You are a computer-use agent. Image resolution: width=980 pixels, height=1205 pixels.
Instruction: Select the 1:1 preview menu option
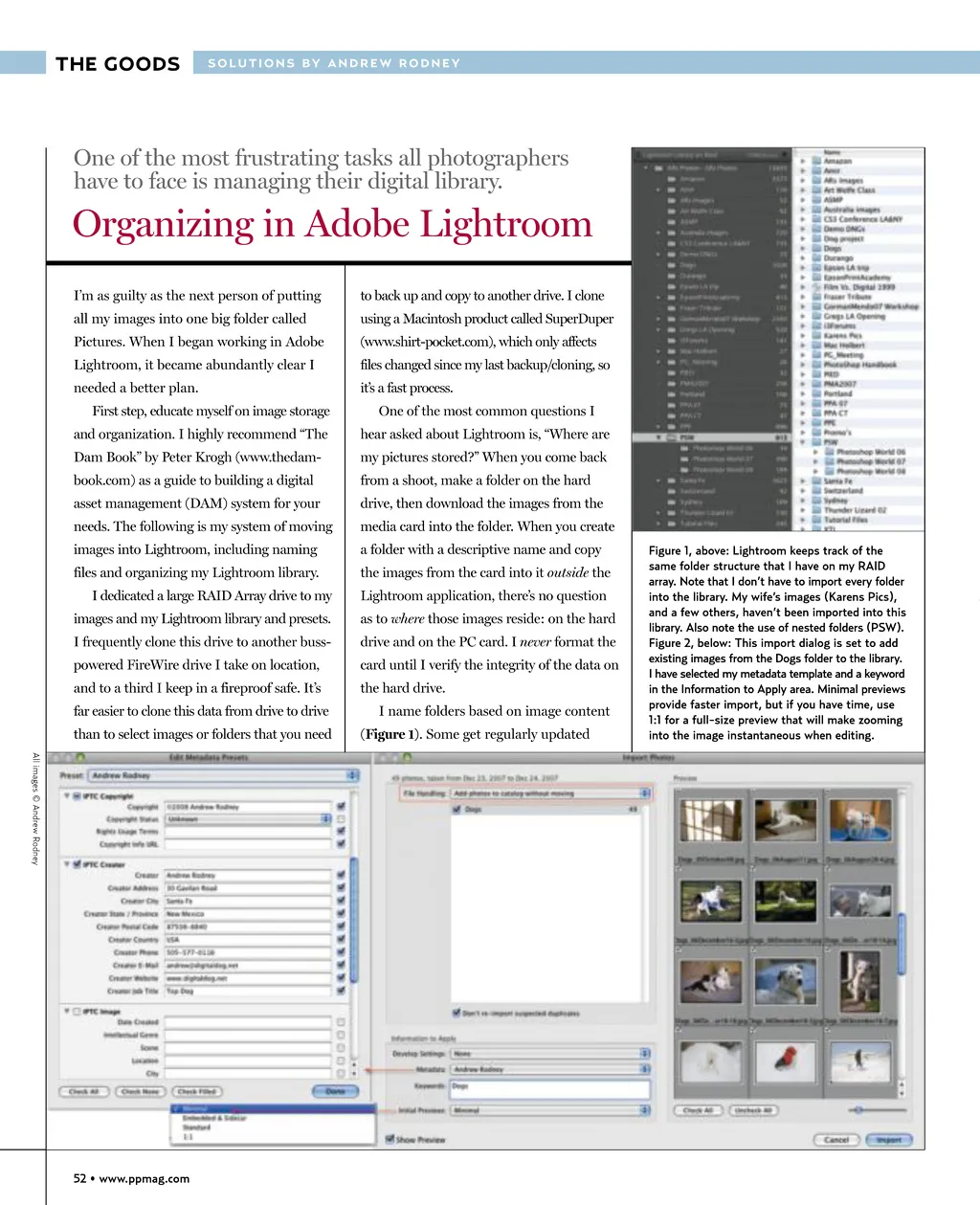189,1136
